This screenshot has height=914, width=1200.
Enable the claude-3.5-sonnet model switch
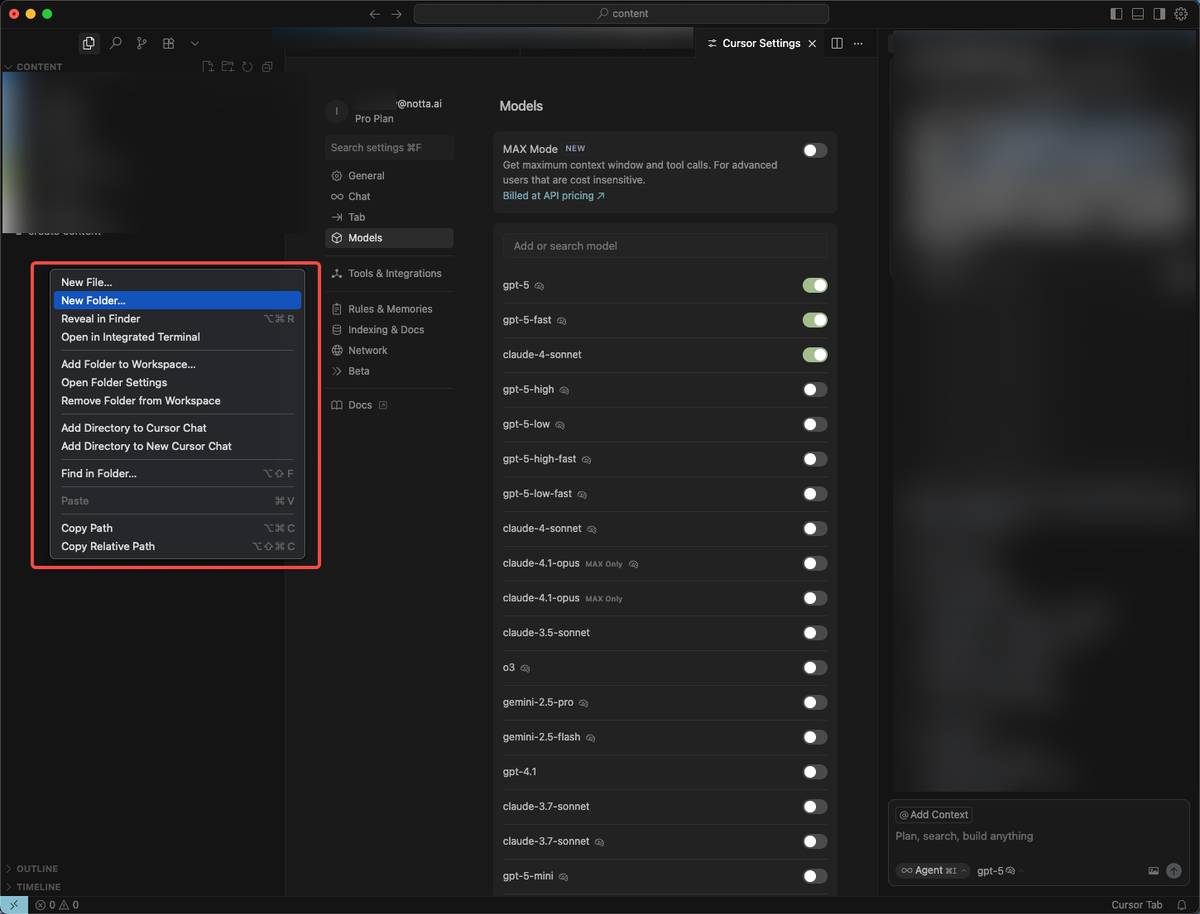(x=815, y=633)
